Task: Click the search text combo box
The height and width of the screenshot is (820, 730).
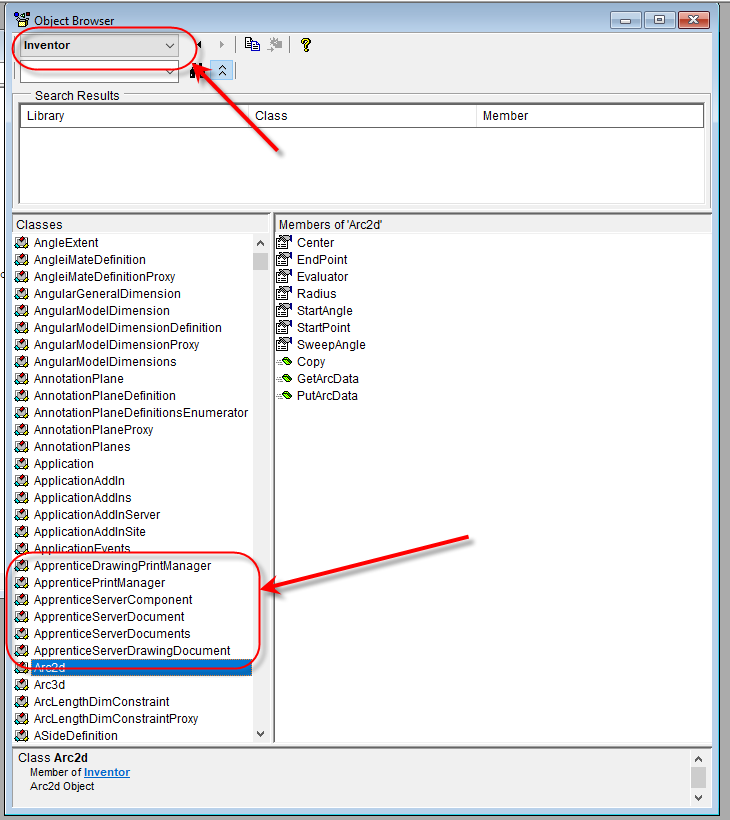Action: click(x=99, y=72)
